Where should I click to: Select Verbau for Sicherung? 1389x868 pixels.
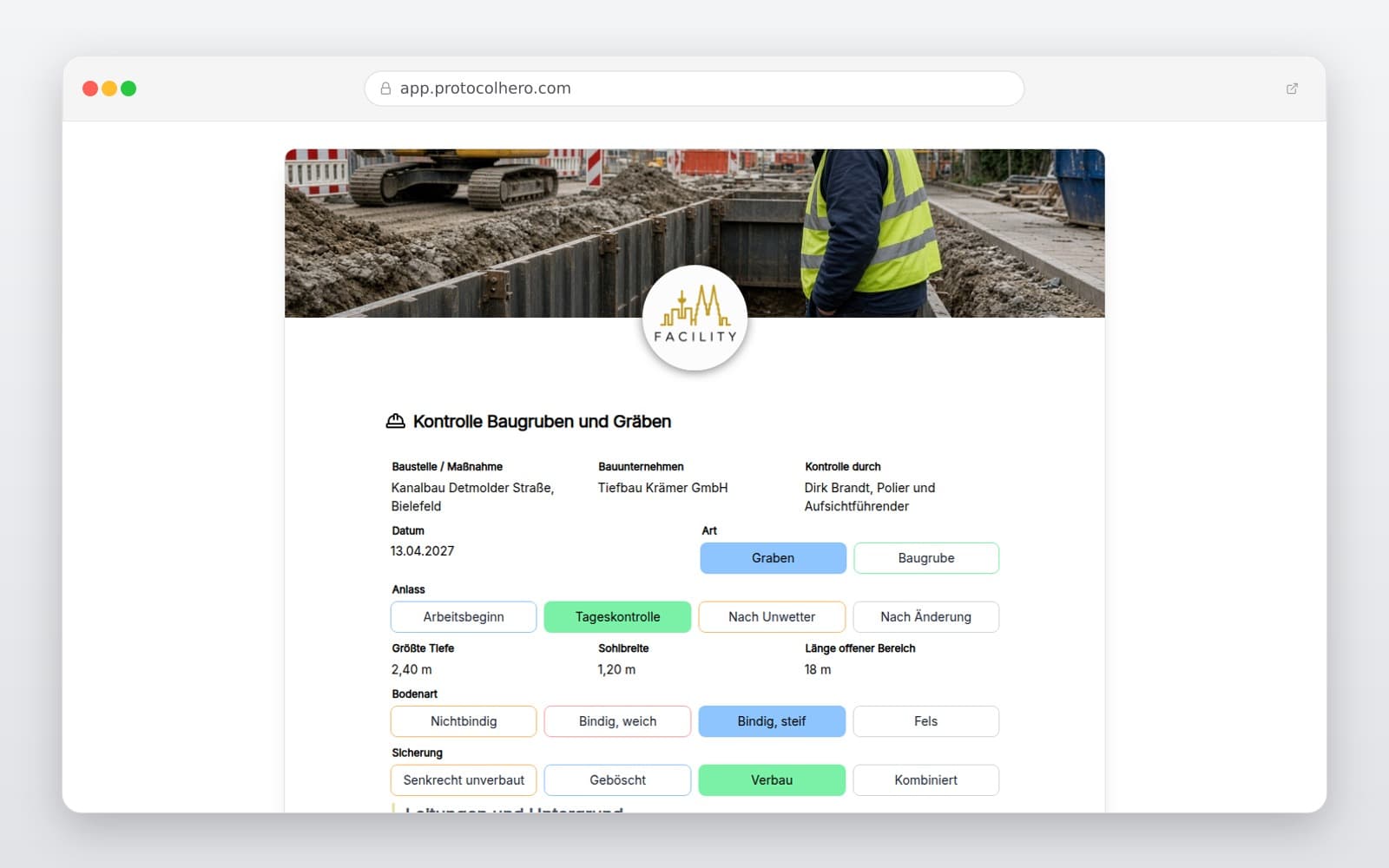click(x=772, y=780)
